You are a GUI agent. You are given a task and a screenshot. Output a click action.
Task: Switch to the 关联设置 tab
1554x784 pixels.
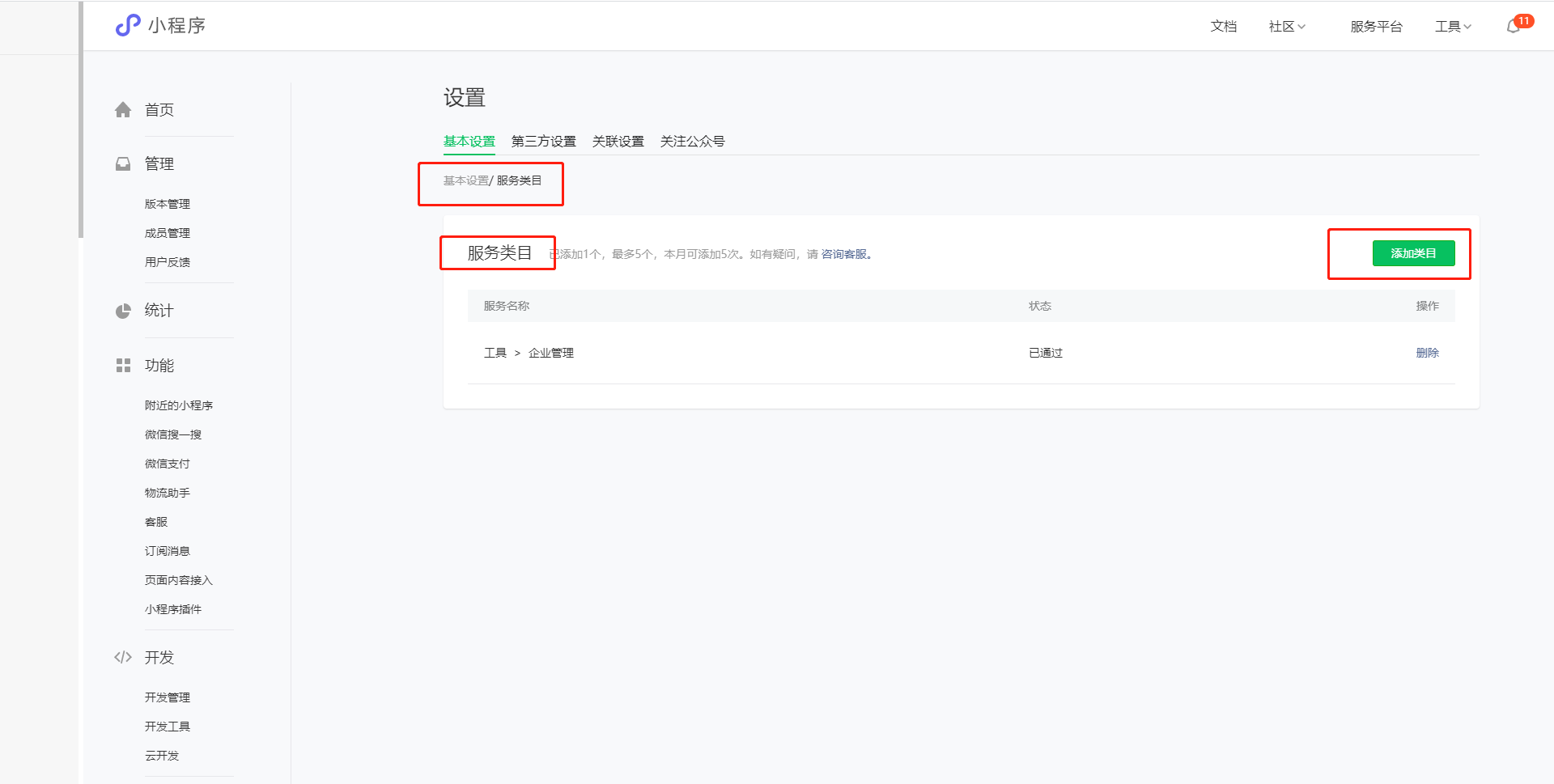618,142
